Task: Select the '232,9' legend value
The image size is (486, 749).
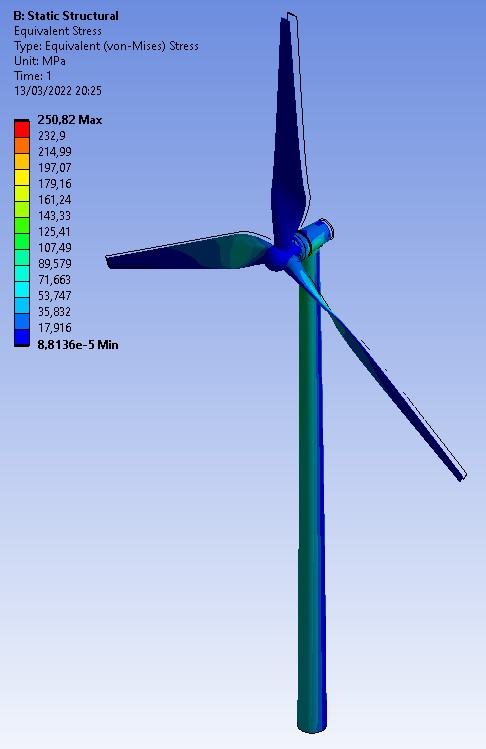Action: click(x=52, y=136)
